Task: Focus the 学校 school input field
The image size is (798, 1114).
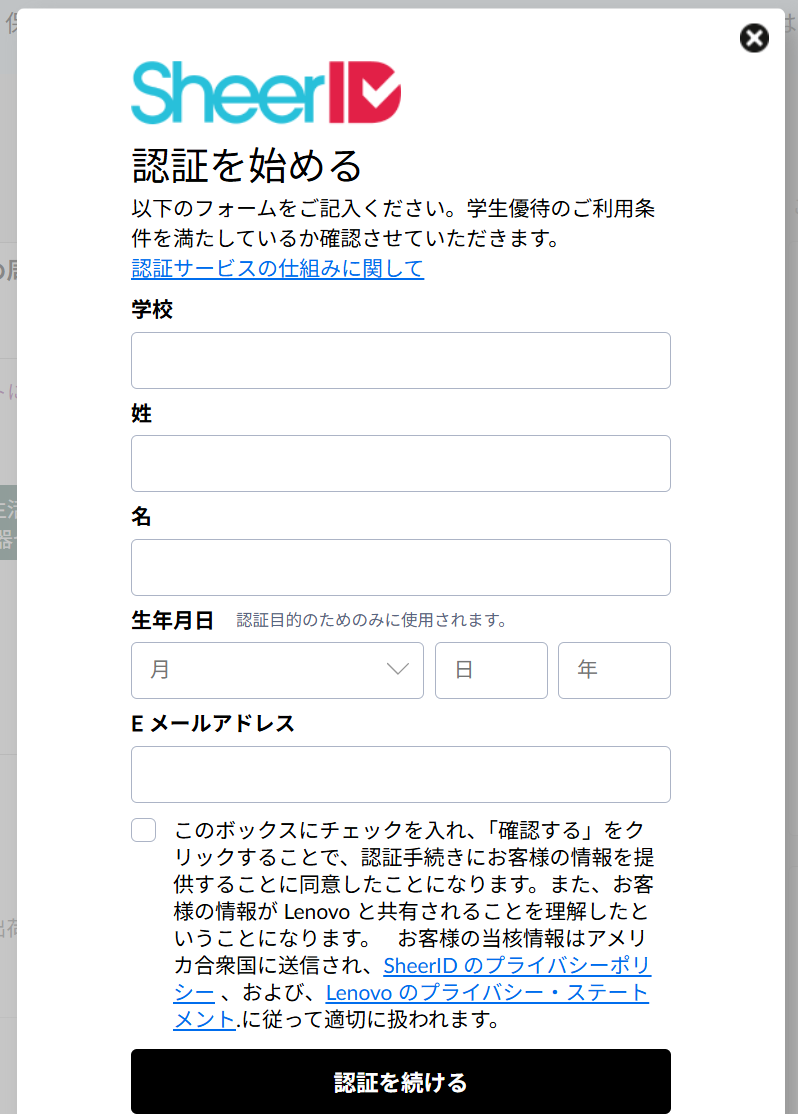Action: click(400, 360)
